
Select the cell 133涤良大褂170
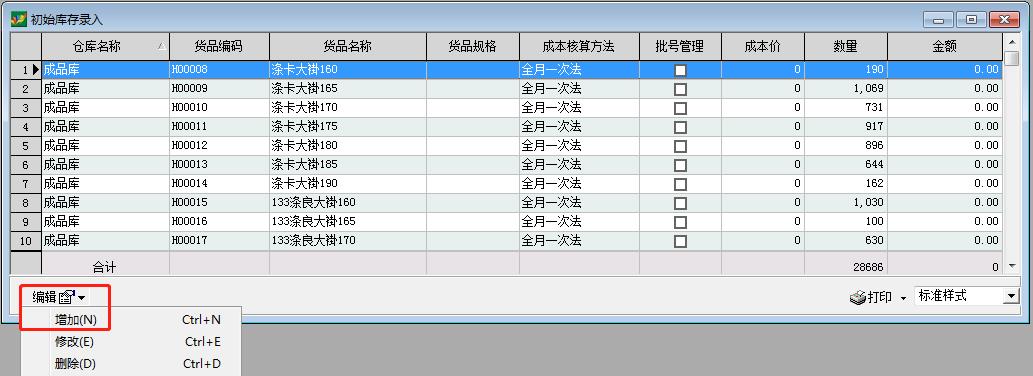click(348, 241)
